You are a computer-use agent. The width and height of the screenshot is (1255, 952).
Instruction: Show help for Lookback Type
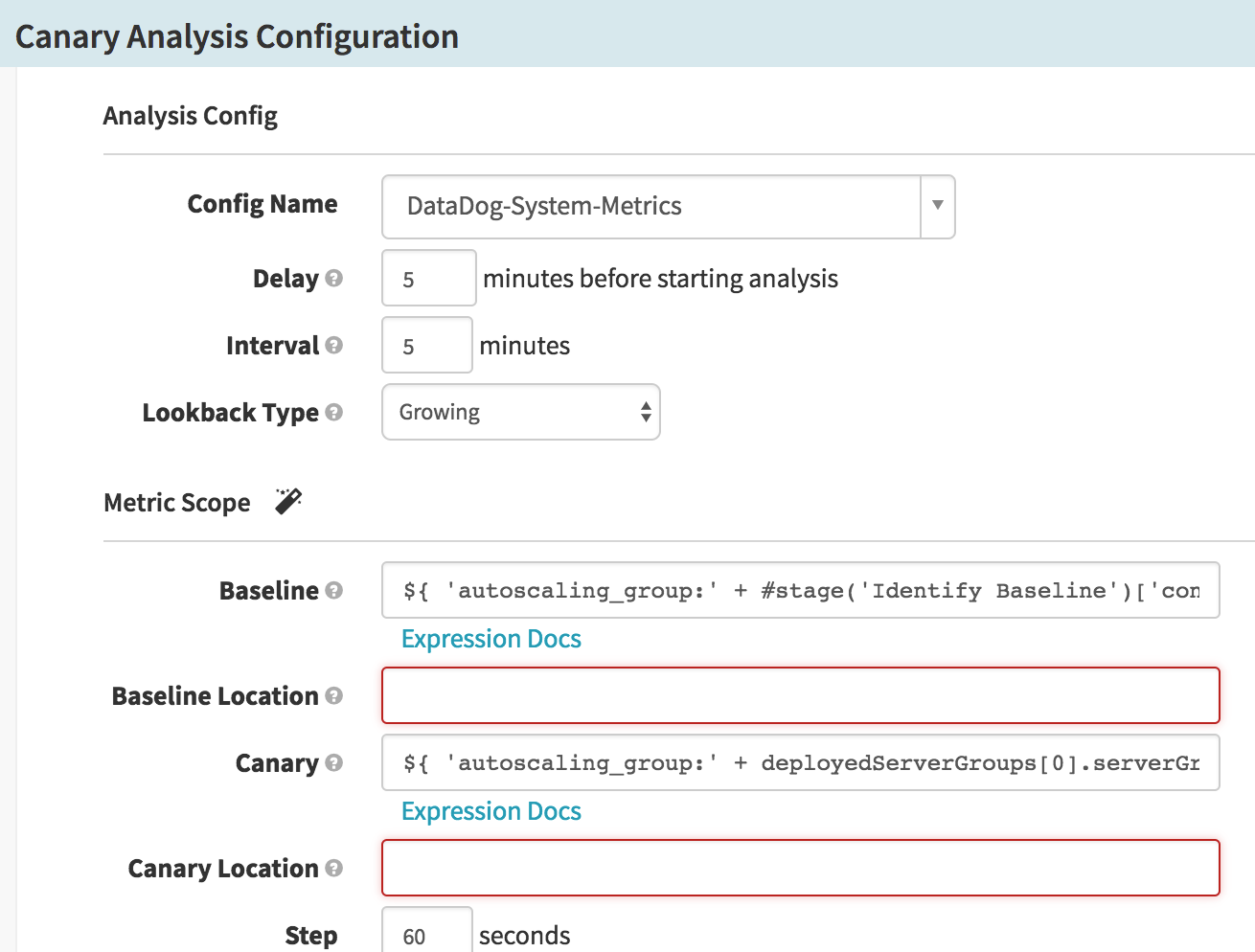click(x=333, y=413)
